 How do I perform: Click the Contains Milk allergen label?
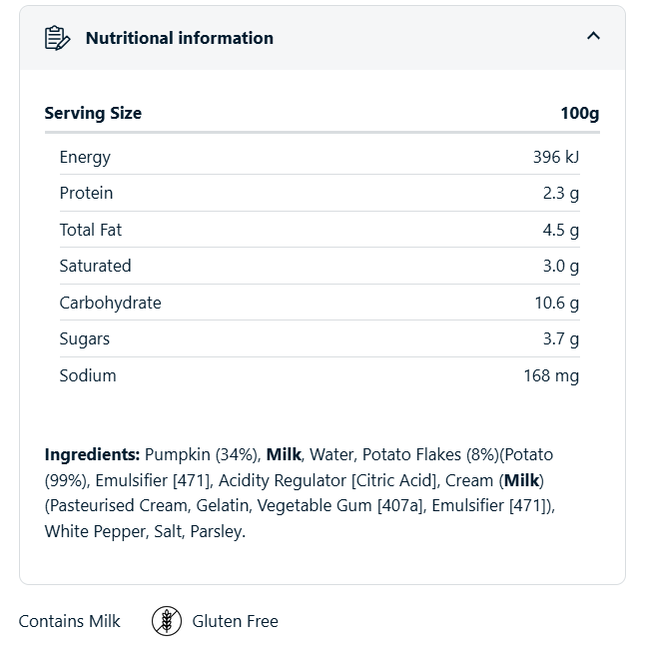[69, 621]
